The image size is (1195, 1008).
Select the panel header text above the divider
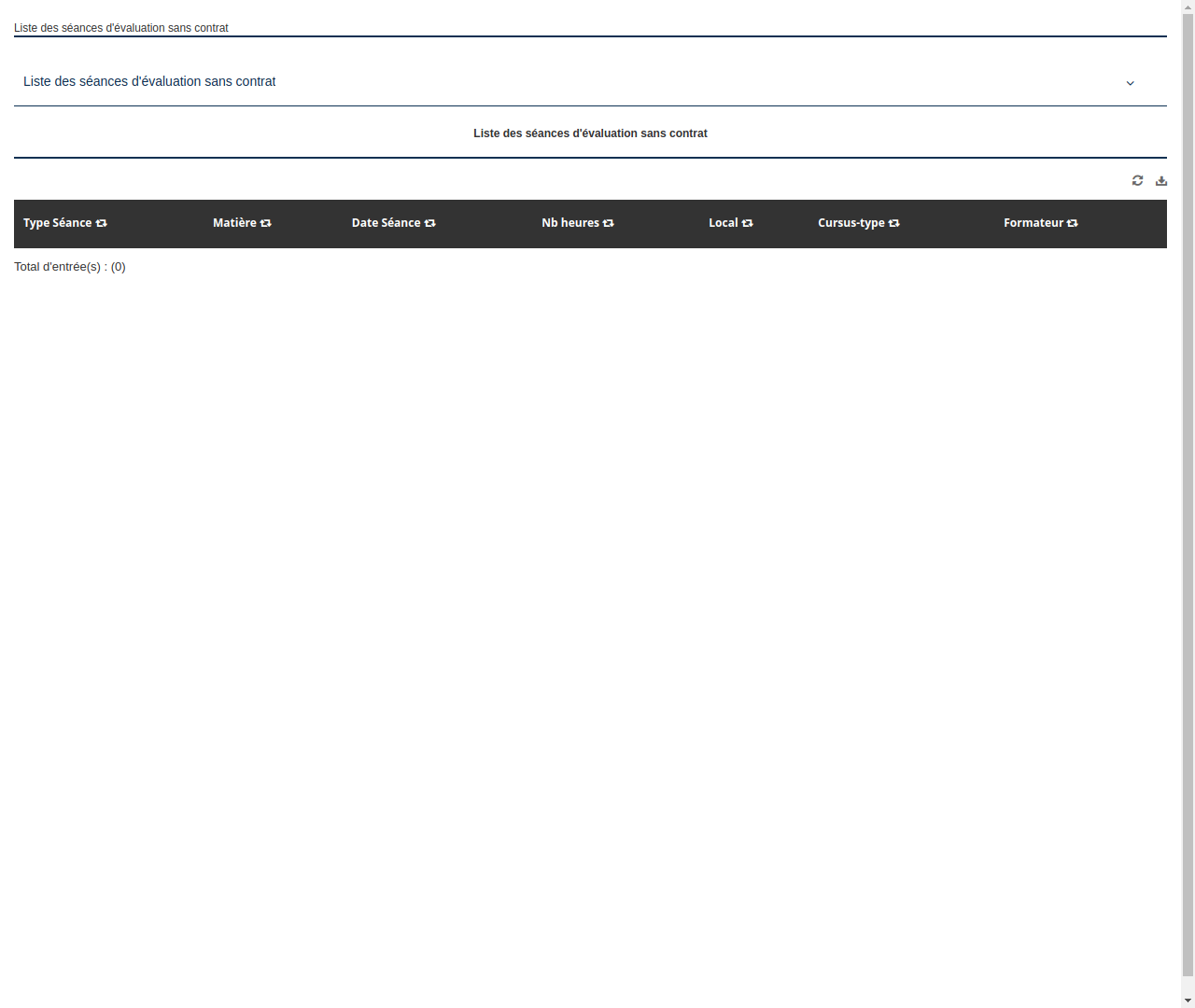[149, 81]
